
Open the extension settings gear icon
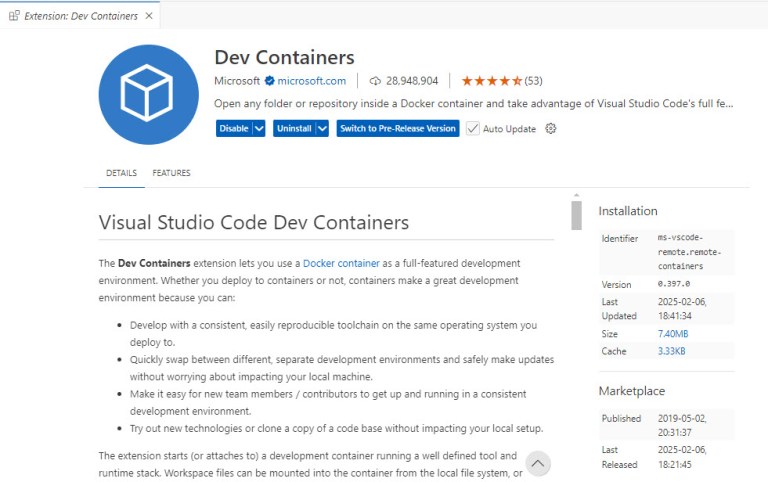(x=551, y=128)
